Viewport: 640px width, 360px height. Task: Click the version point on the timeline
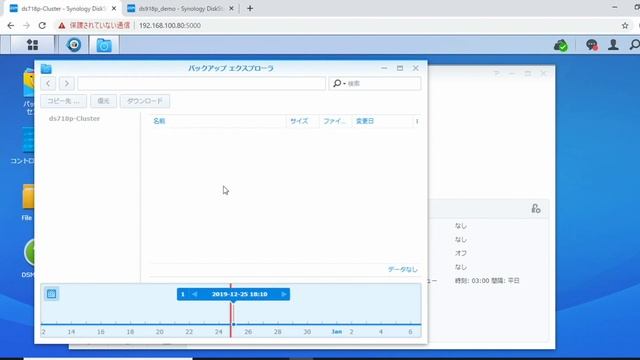[x=233, y=324]
